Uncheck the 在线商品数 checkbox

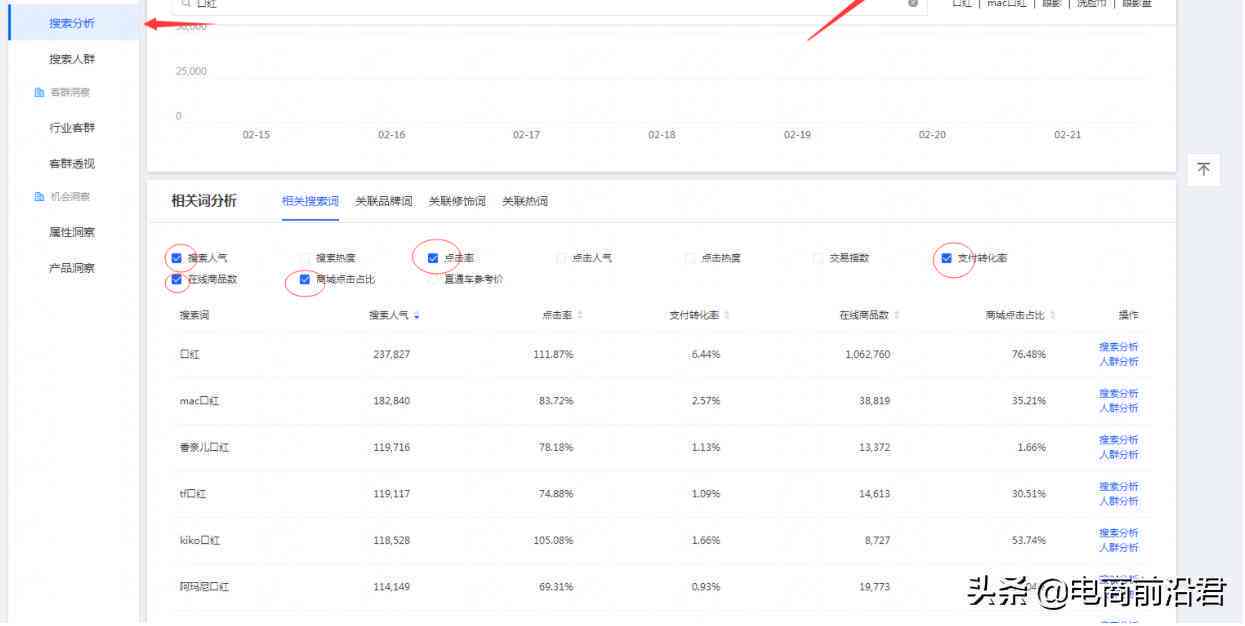point(177,280)
